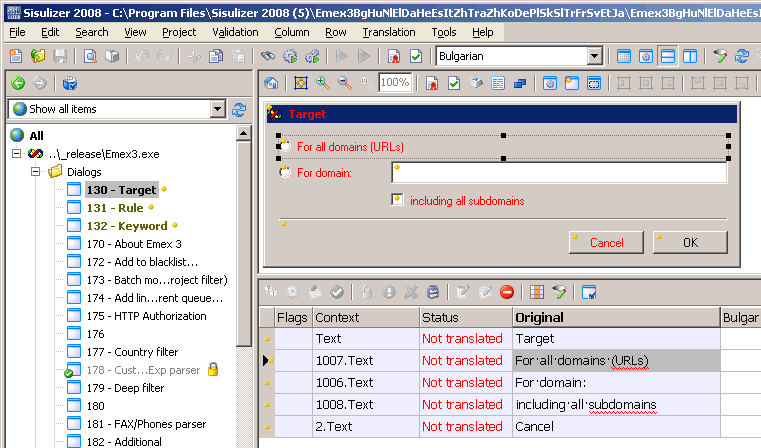This screenshot has width=761, height=448.
Task: Click the zoom out magnifier icon
Action: click(x=345, y=83)
